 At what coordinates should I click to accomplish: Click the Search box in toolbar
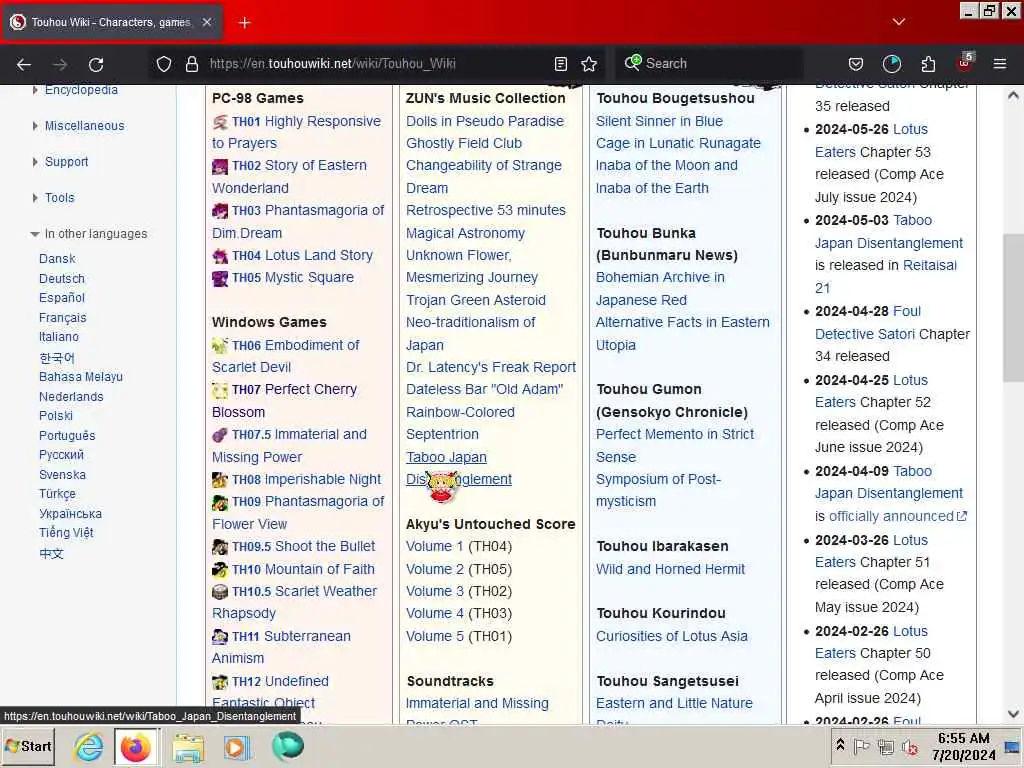(x=709, y=64)
